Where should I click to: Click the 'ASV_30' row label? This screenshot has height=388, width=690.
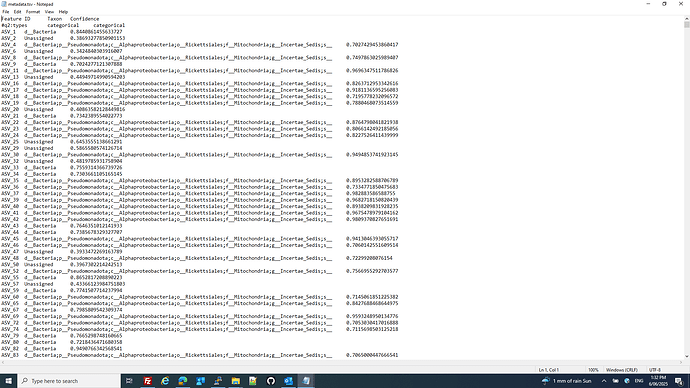[10, 155]
